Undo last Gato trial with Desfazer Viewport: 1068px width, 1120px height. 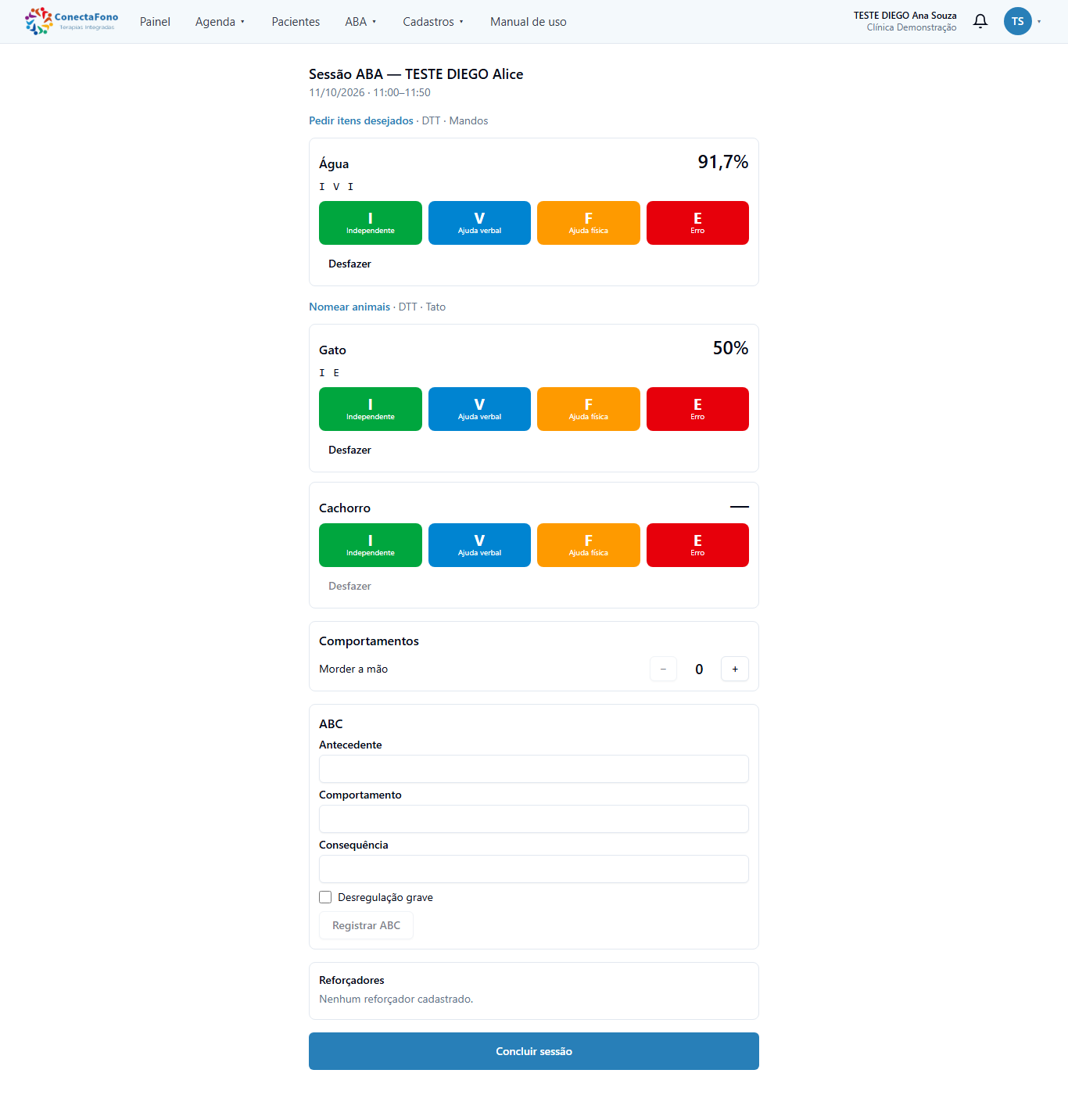click(x=349, y=450)
